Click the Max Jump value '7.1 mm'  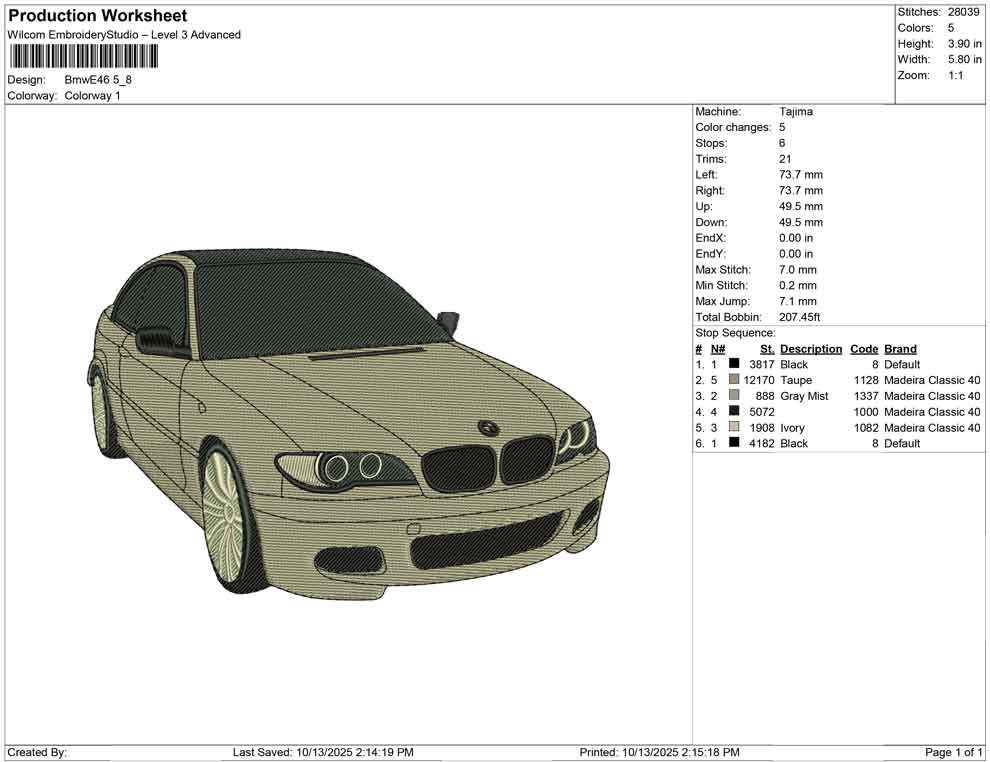coord(797,301)
